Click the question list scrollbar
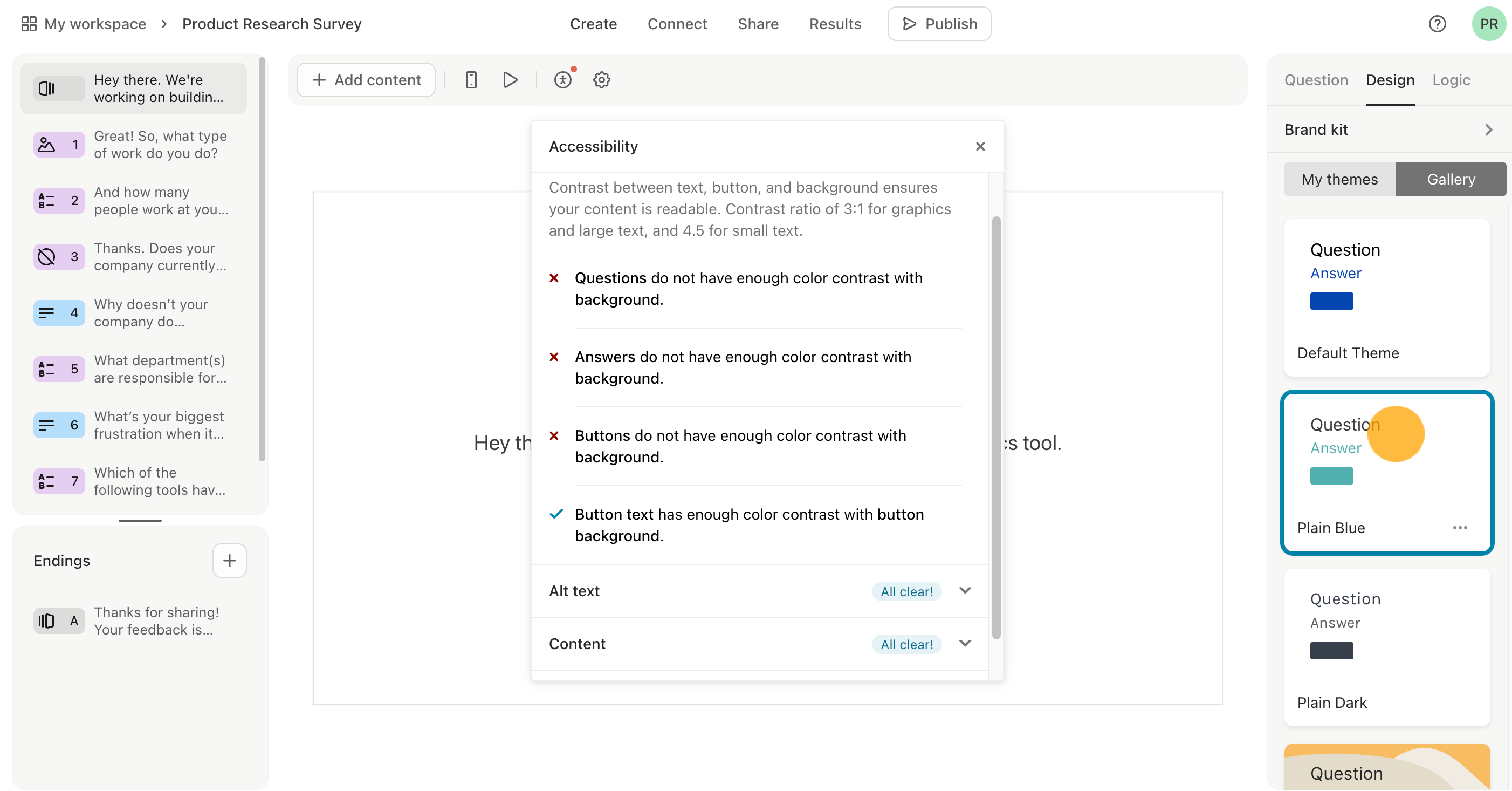1512x791 pixels. click(262, 258)
